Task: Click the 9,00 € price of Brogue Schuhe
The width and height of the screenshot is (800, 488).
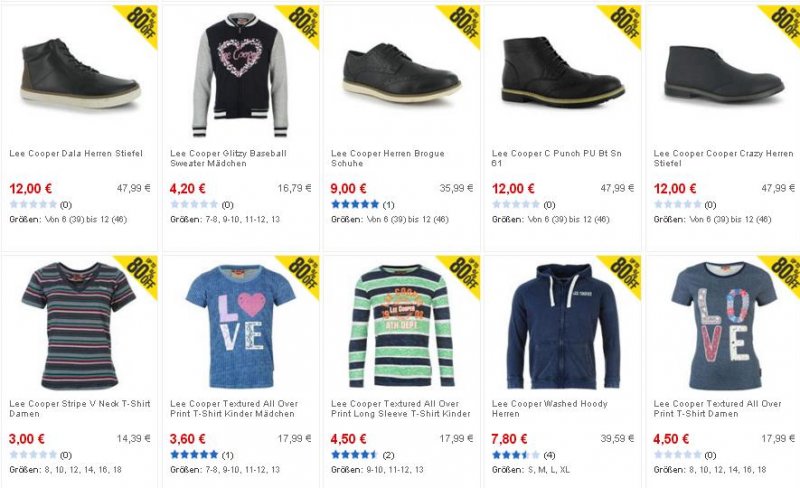Action: (348, 188)
